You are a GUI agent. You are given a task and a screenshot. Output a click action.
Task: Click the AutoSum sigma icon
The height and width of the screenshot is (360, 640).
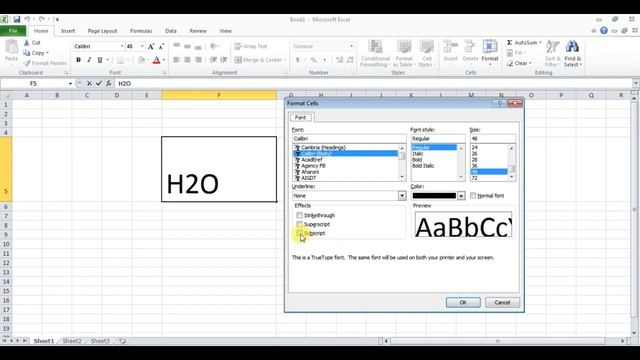tap(509, 42)
